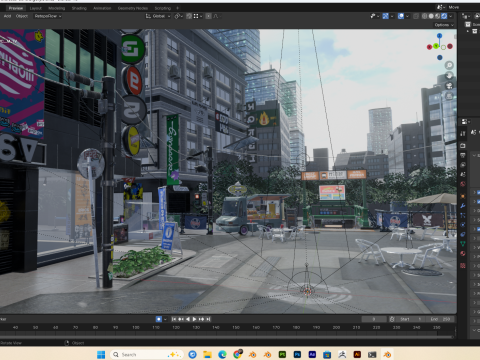Image resolution: width=480 pixels, height=360 pixels.
Task: Toggle proportional editing button
Action: (208, 16)
